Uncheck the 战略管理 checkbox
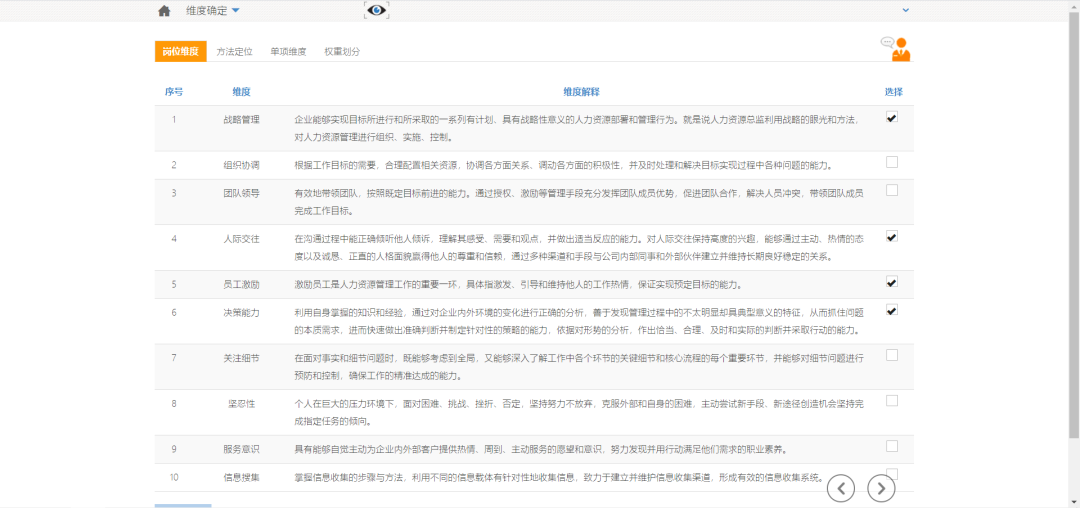The image size is (1080, 508). coord(891,117)
